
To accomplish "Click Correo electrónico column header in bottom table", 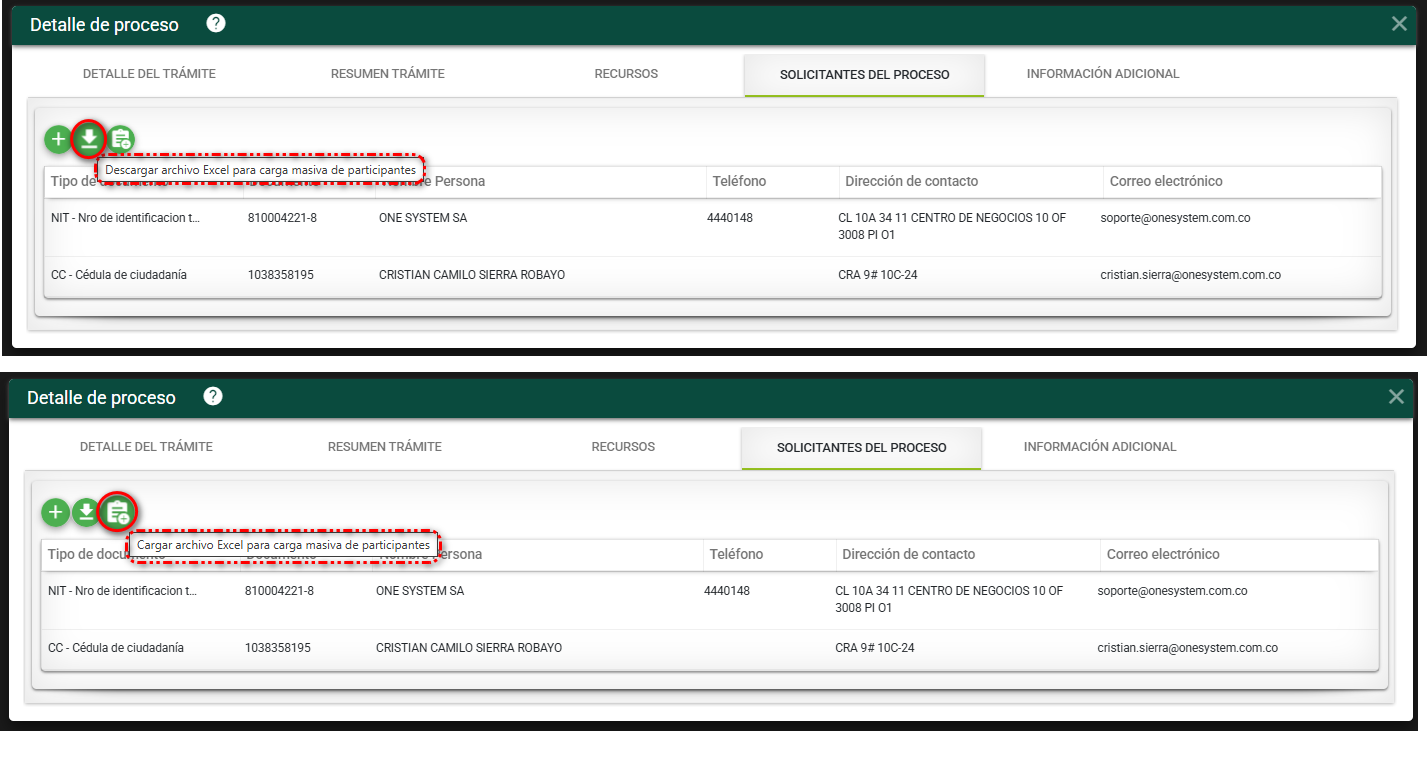I will tap(1162, 554).
